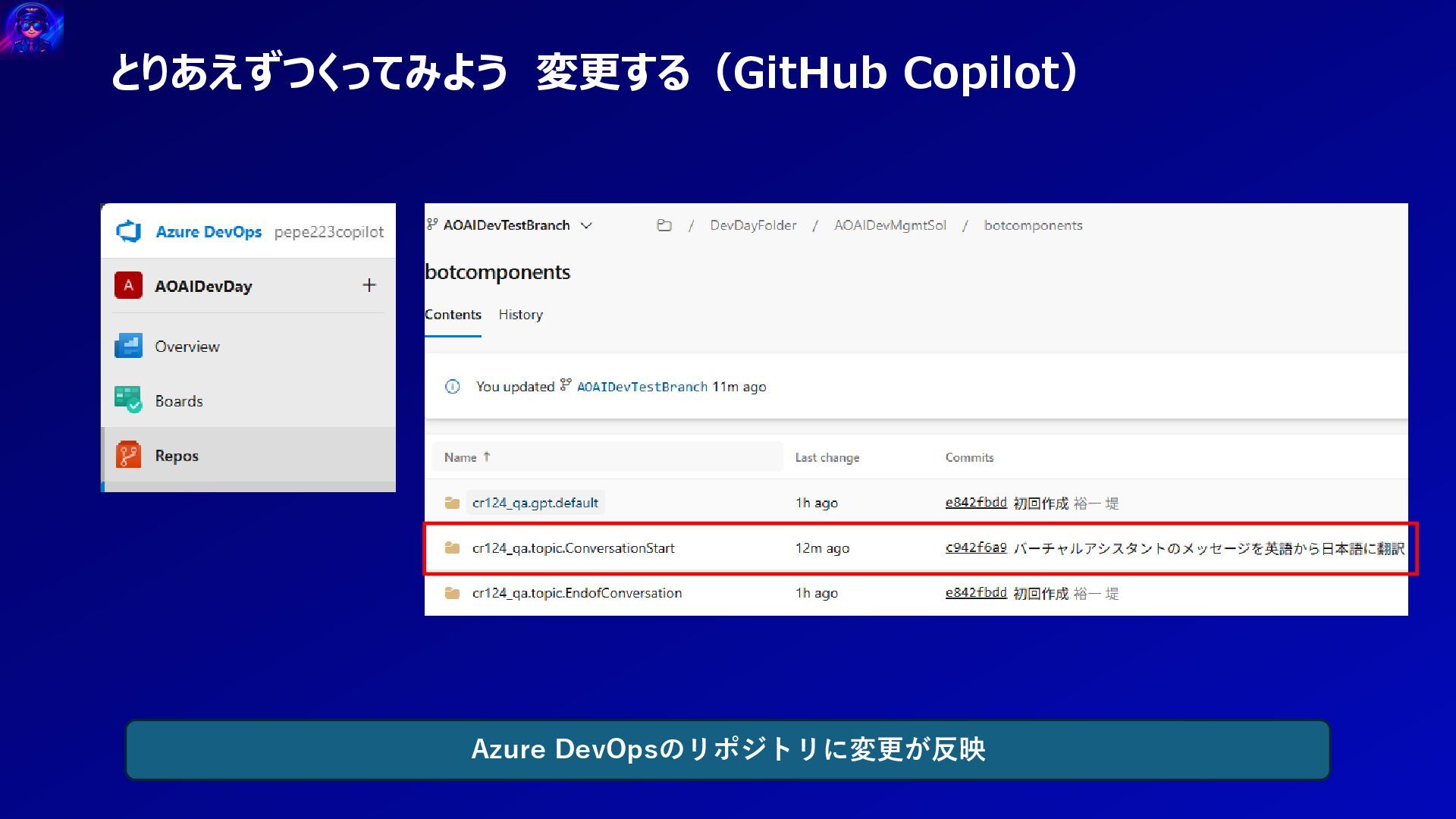The image size is (1456, 819).
Task: Open the cr124_qa.gpt.default folder
Action: click(535, 503)
